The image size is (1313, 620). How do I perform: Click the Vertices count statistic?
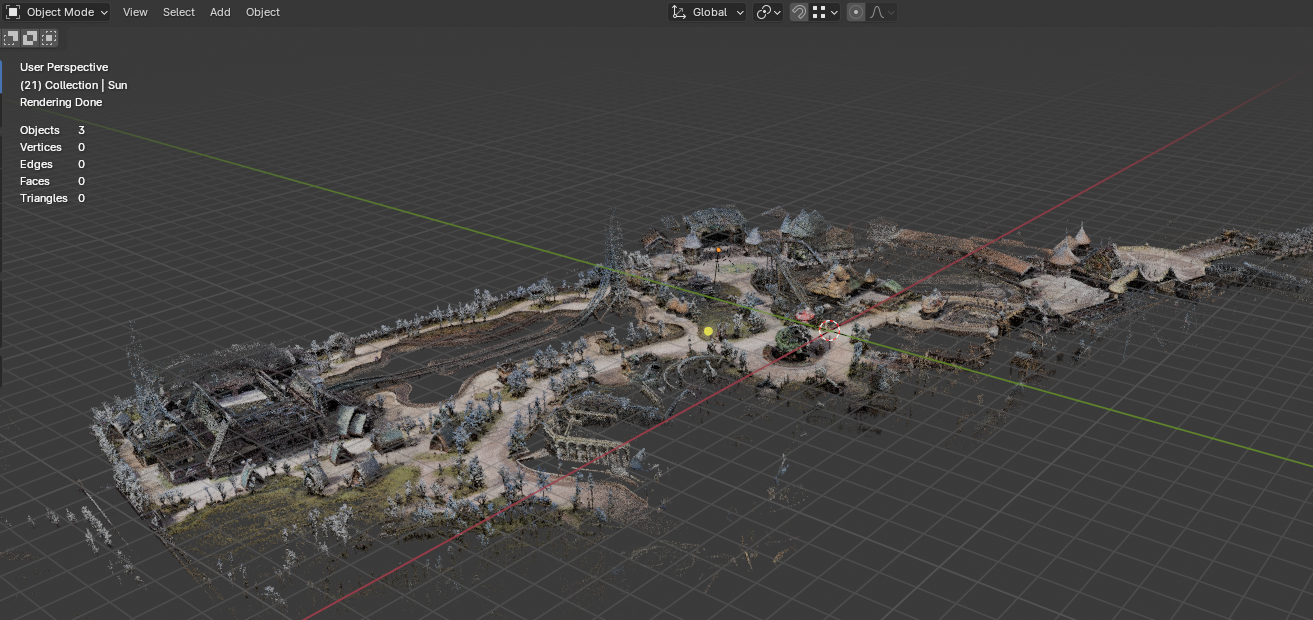pyautogui.click(x=52, y=147)
